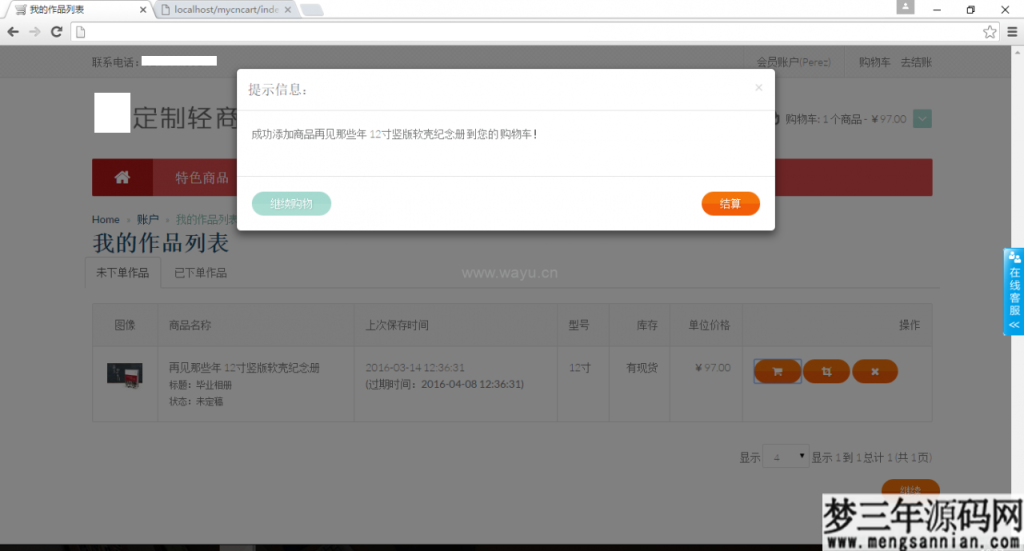This screenshot has height=551, width=1024.
Task: Click the home icon in nav bar
Action: pyautogui.click(x=122, y=178)
